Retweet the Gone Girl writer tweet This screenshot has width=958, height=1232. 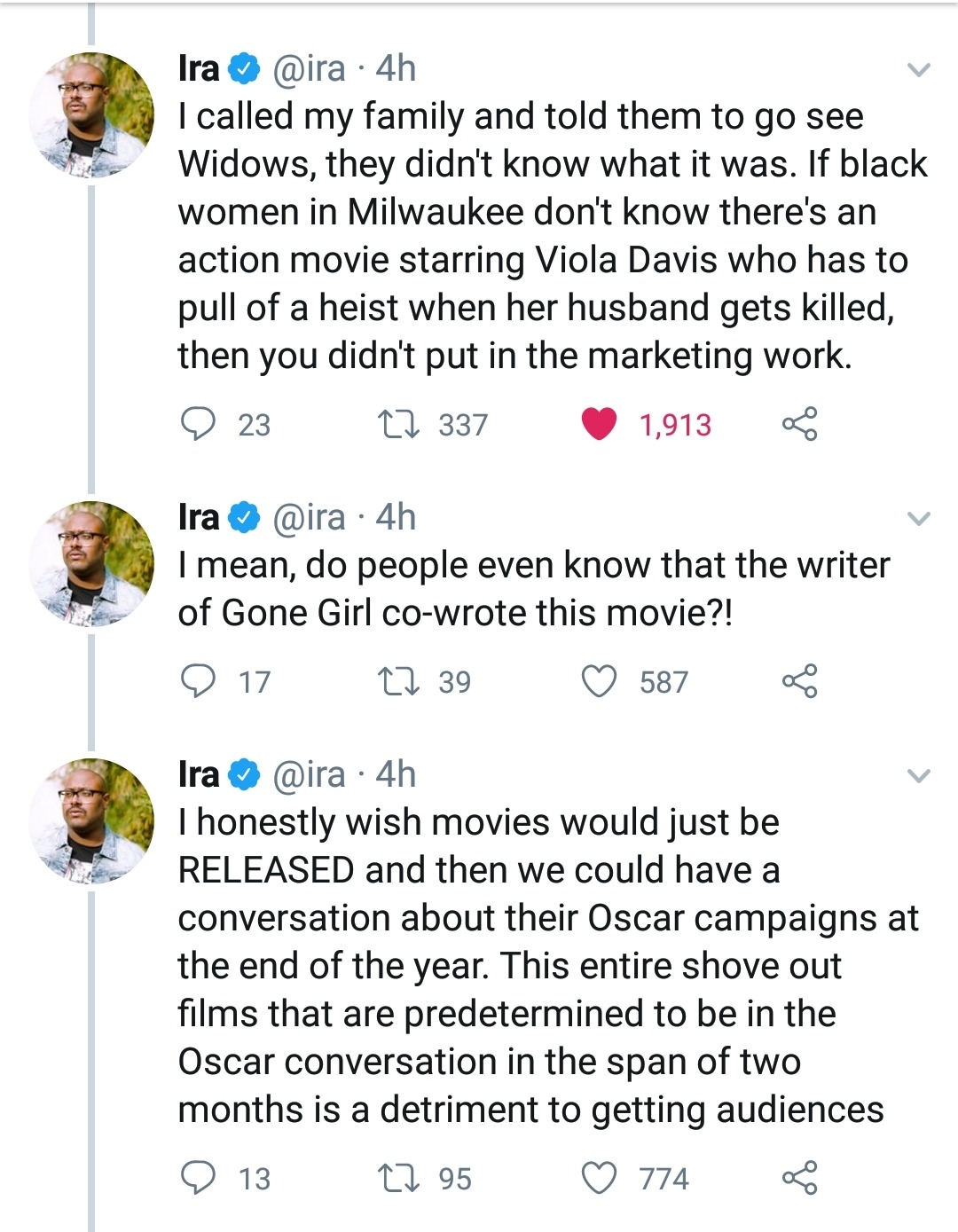click(x=398, y=681)
